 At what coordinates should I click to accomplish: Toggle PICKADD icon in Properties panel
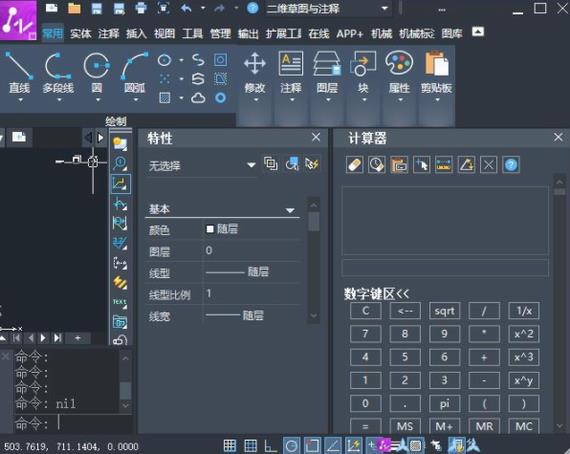click(x=271, y=164)
